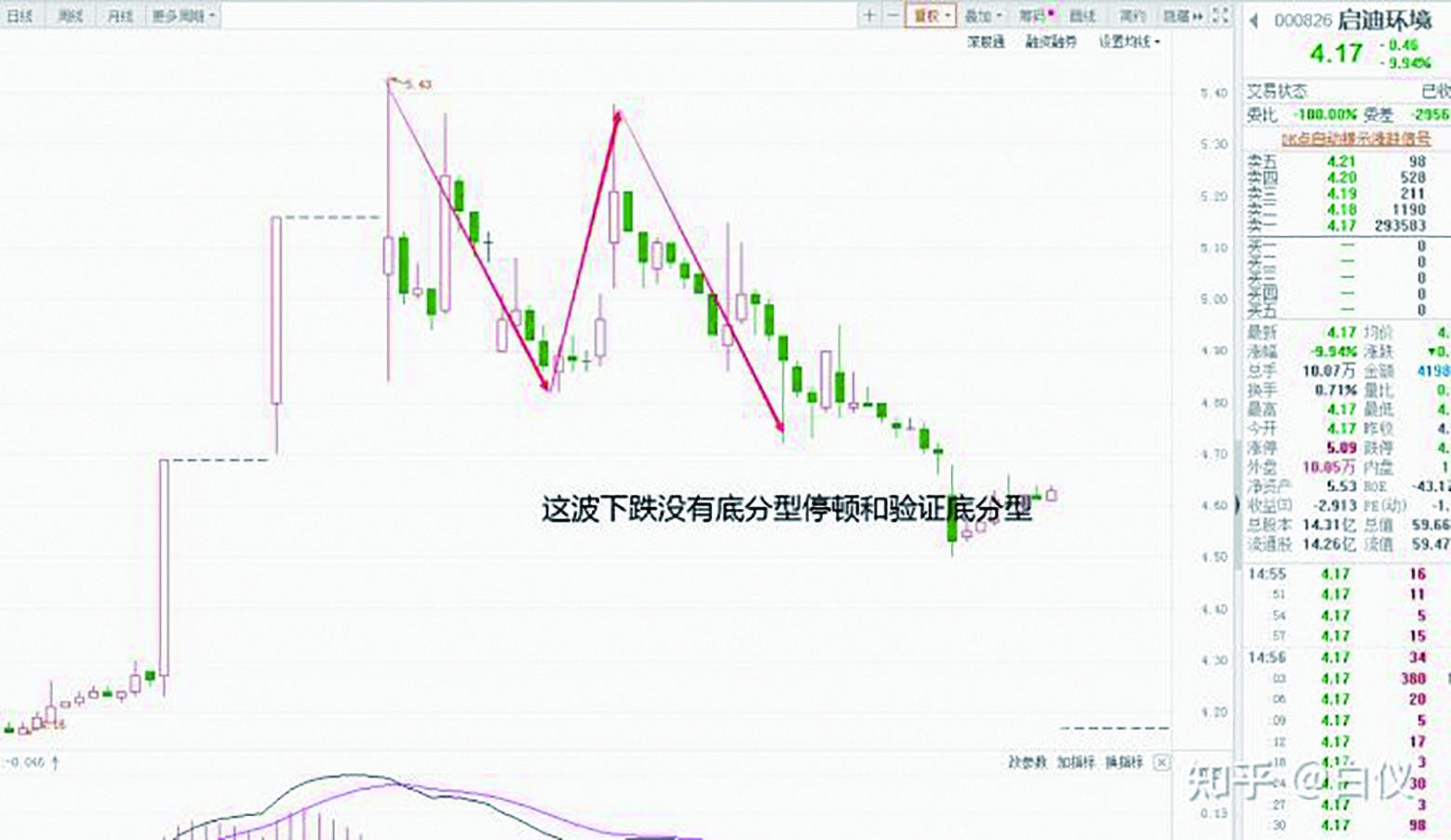This screenshot has width=1451, height=840.
Task: Toggle the 融资融券 marker
Action: click(1051, 42)
